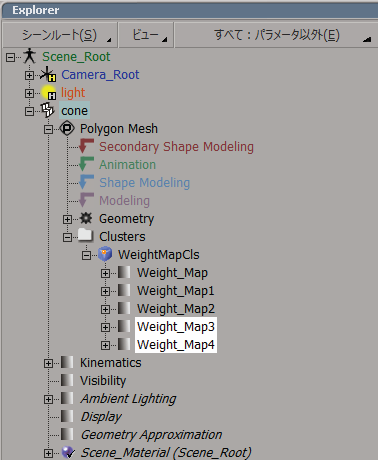The height and width of the screenshot is (460, 378).
Task: Click the Clusters folder icon
Action: point(86,236)
